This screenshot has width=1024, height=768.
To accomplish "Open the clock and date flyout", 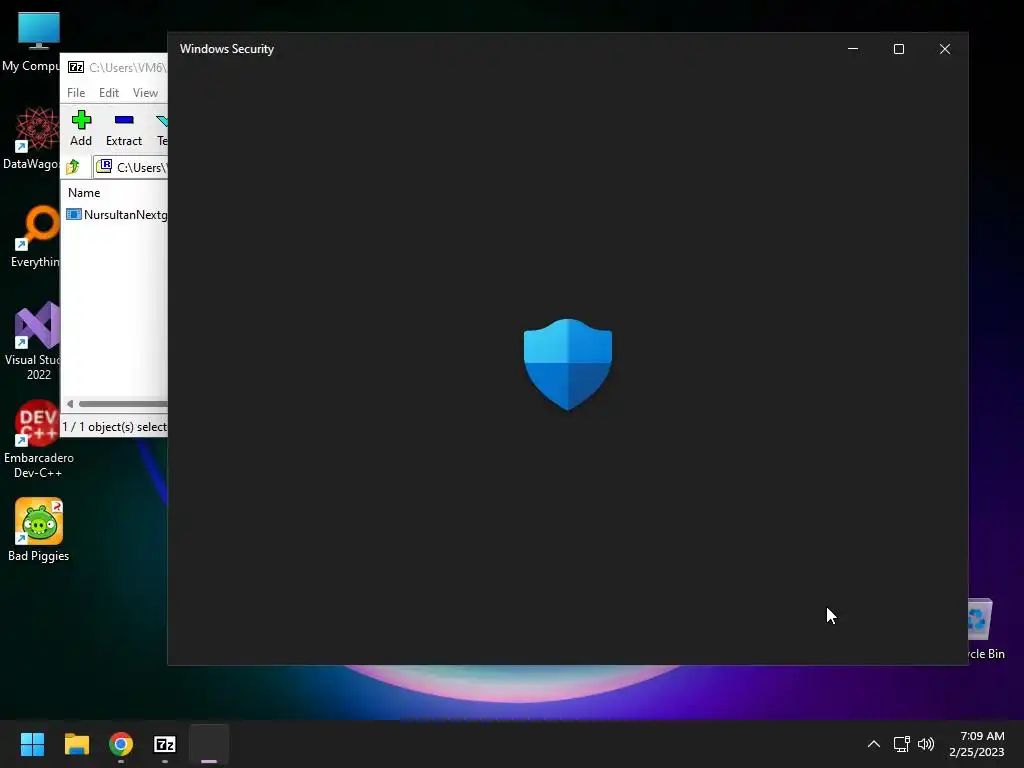I will click(977, 744).
